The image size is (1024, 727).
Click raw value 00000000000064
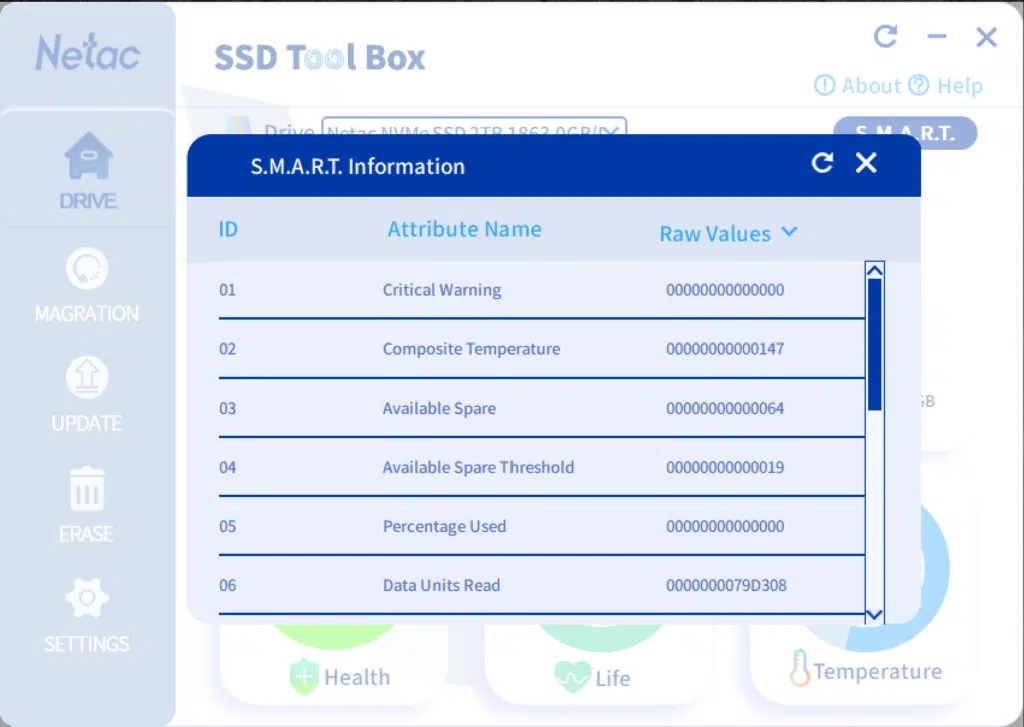tap(725, 408)
